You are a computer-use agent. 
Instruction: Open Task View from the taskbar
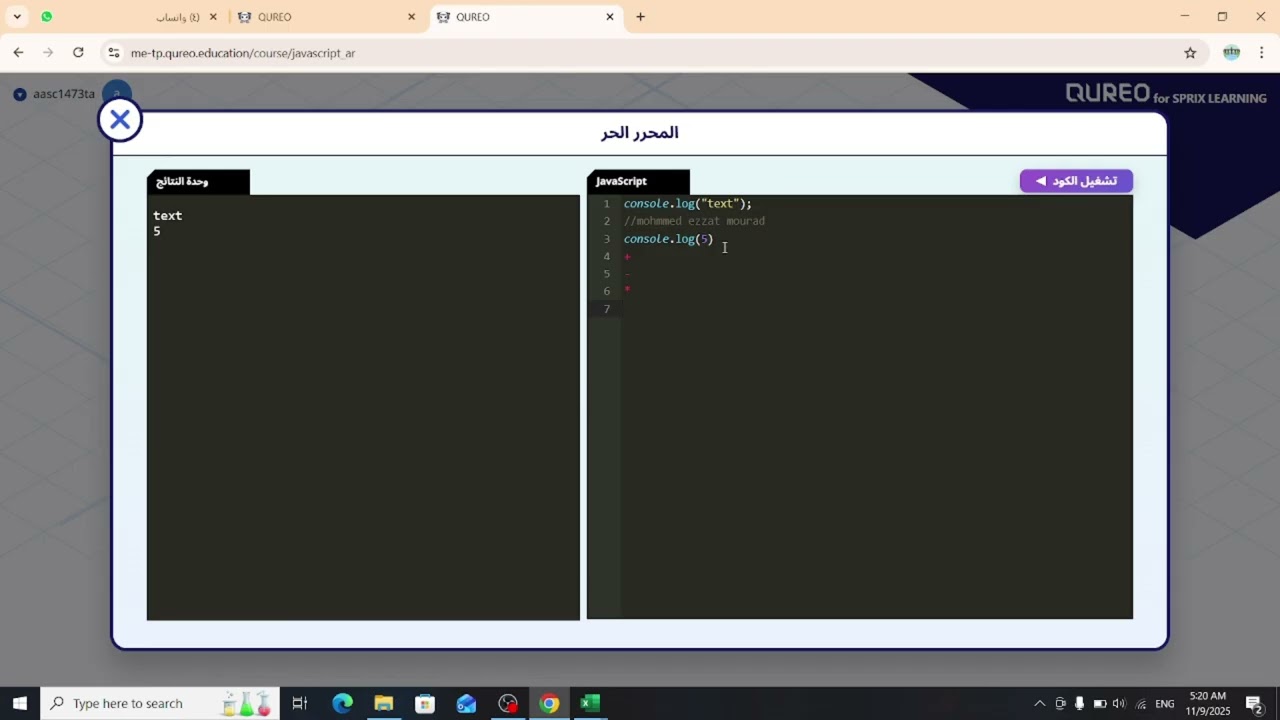299,704
